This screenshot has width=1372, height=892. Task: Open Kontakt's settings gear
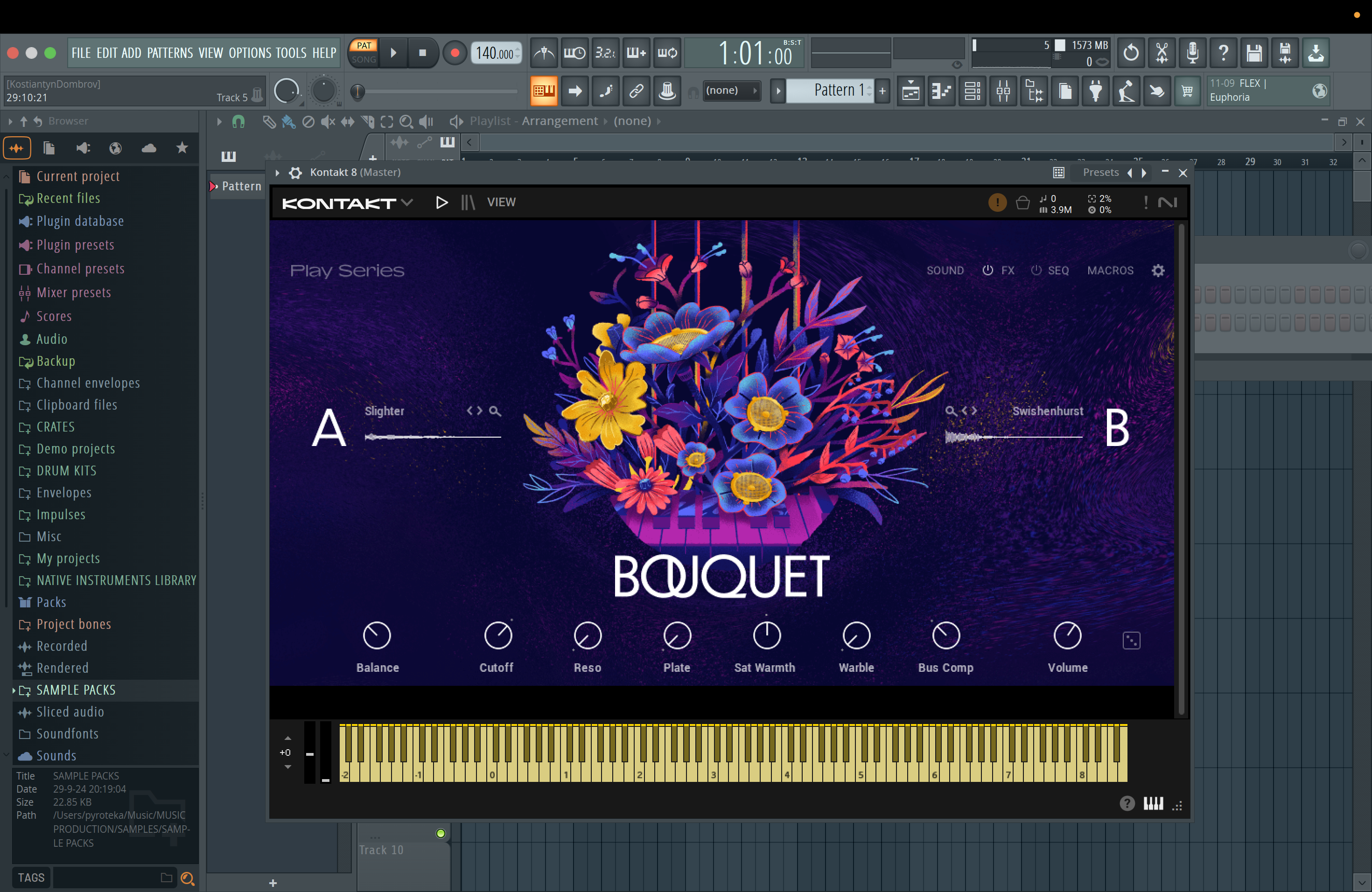point(1159,270)
